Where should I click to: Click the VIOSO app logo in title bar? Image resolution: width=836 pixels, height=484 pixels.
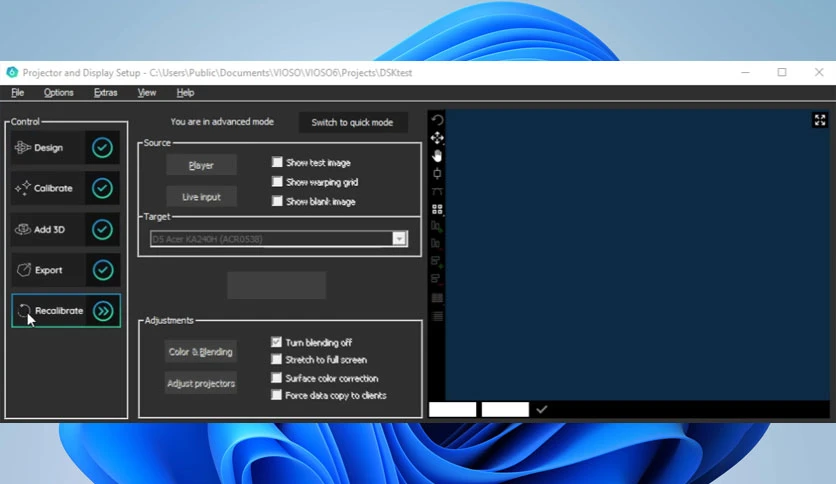12,72
